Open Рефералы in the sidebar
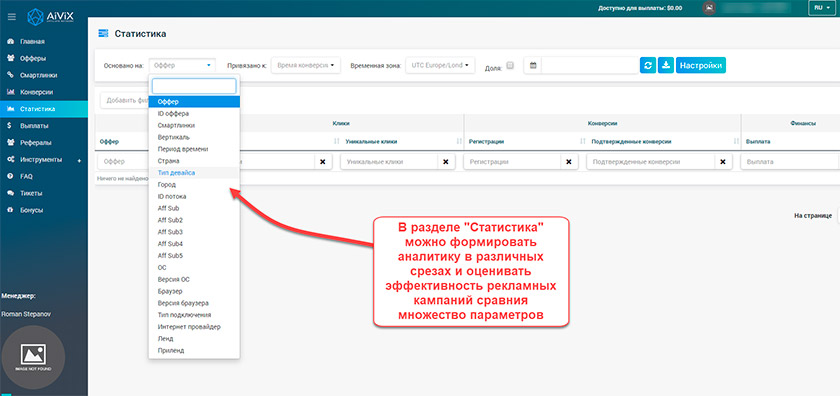Screen dimensions: 840x396 click(x=35, y=143)
